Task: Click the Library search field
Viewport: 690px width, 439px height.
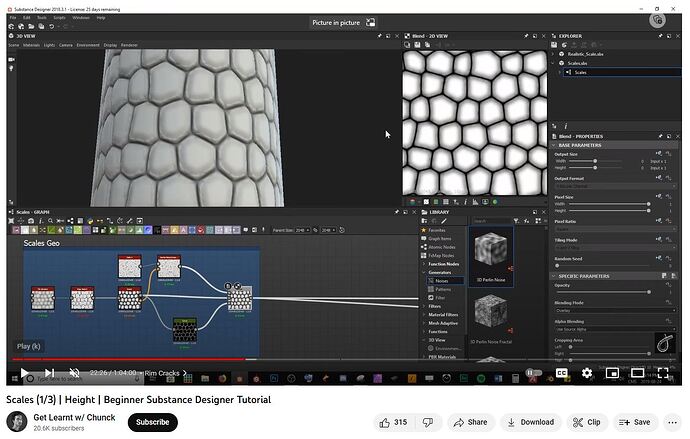Action: 491,221
